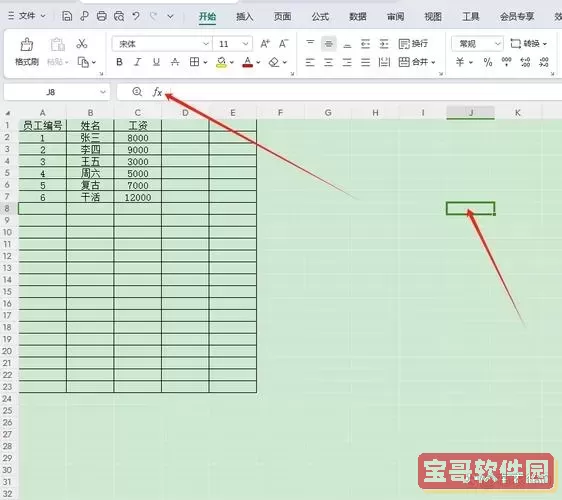Toggle Bold formatting

pos(119,62)
